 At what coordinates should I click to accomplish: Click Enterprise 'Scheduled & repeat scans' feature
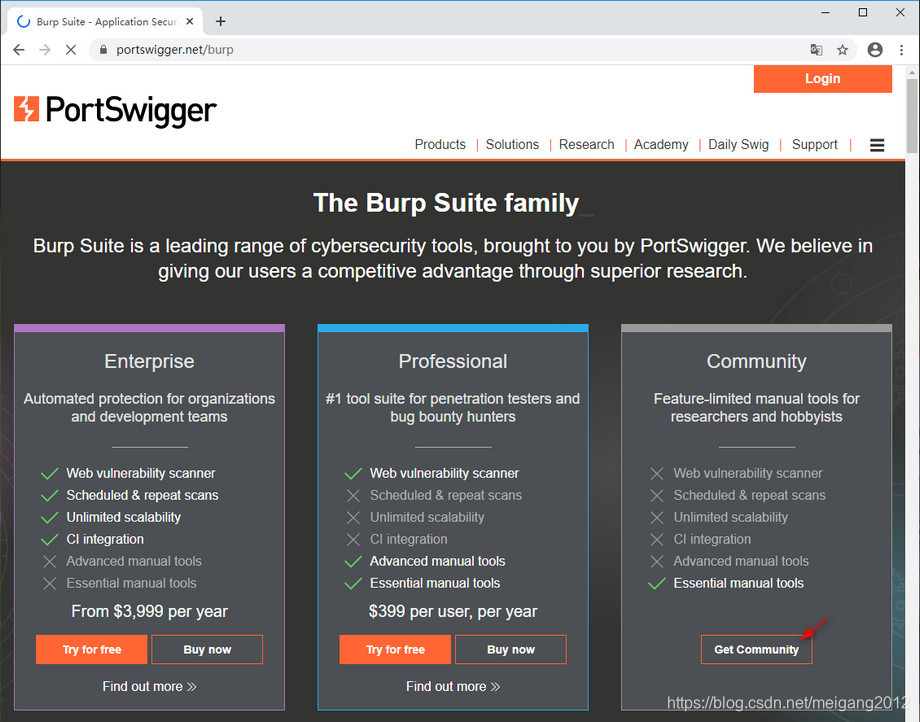pyautogui.click(x=142, y=495)
